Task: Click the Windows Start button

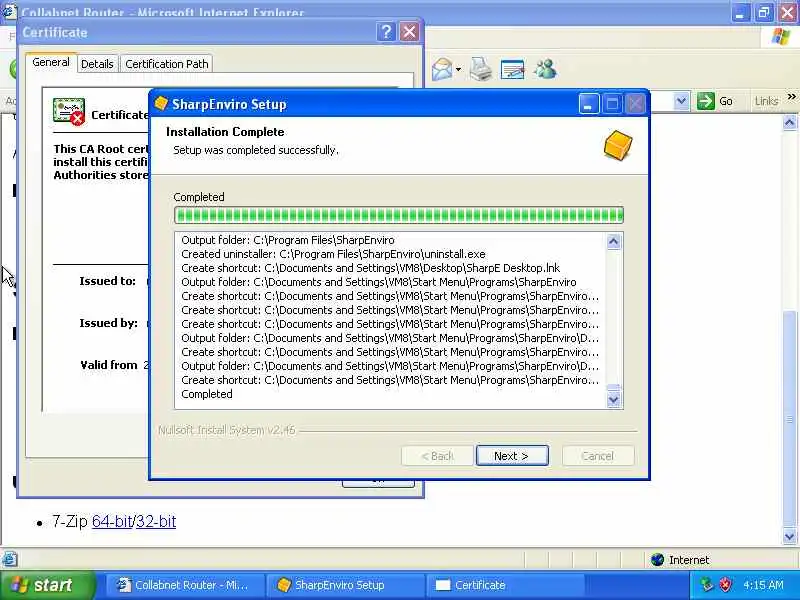Action: (x=47, y=585)
